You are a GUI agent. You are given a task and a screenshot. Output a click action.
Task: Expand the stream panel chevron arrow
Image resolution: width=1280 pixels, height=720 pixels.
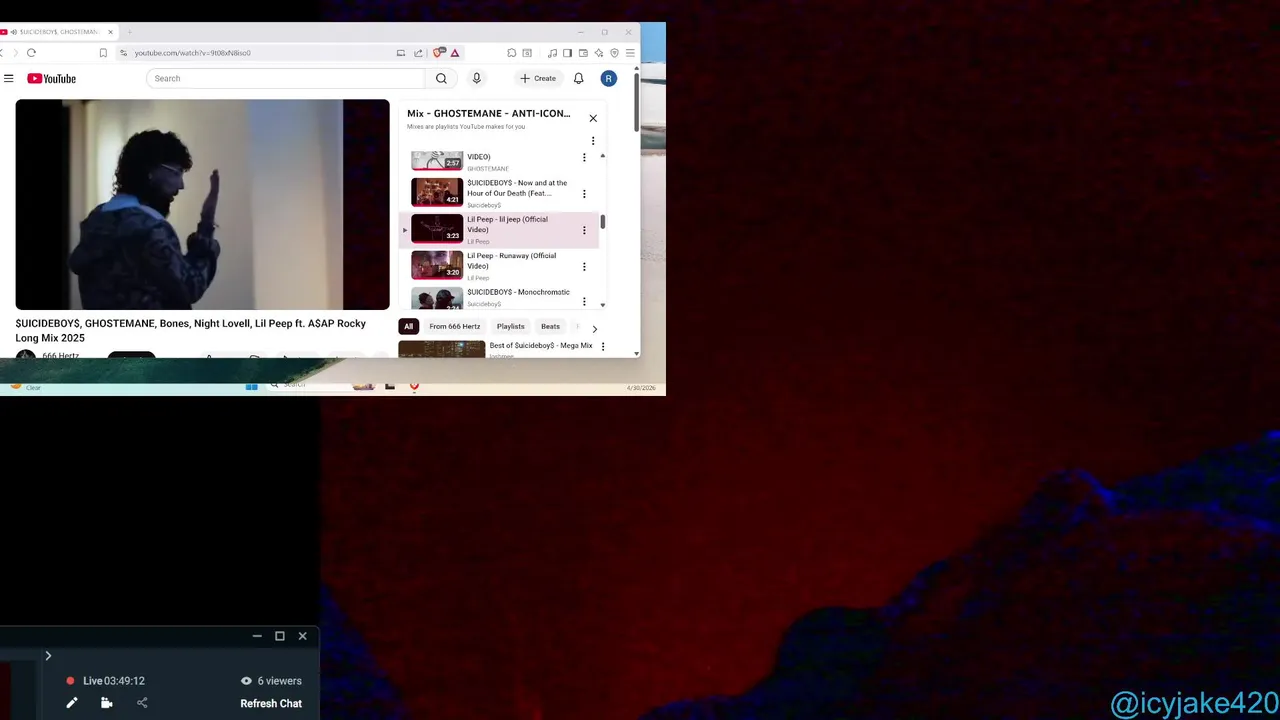(x=47, y=656)
